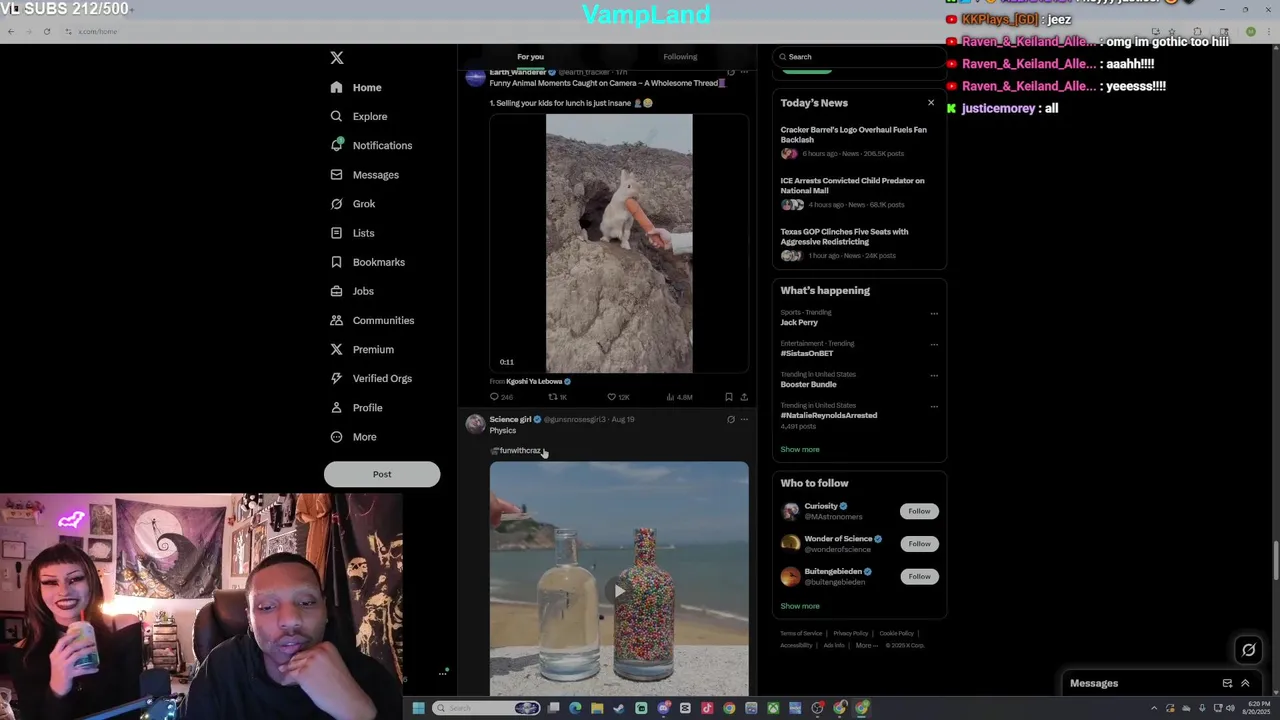Click the Grok icon on Science girl post
1280x720 pixels.
tap(731, 420)
